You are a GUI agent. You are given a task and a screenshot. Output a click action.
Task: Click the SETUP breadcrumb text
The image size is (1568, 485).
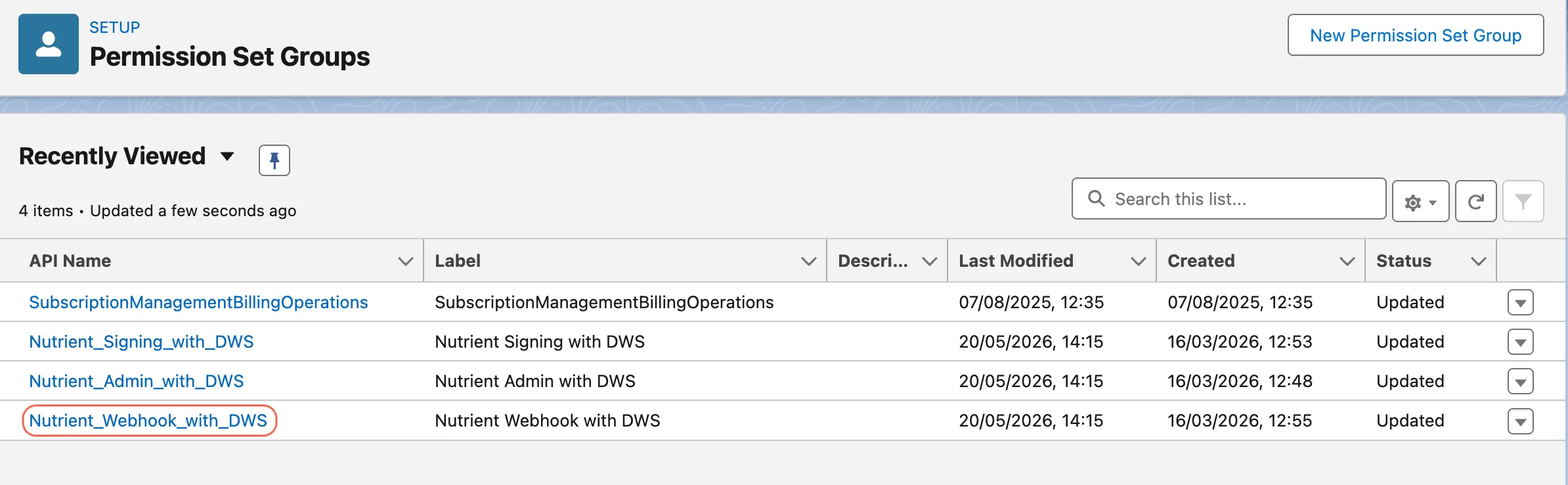(115, 28)
